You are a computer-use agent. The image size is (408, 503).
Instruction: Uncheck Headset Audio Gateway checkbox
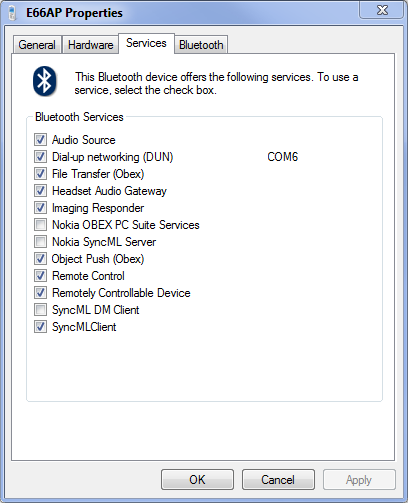click(x=40, y=191)
